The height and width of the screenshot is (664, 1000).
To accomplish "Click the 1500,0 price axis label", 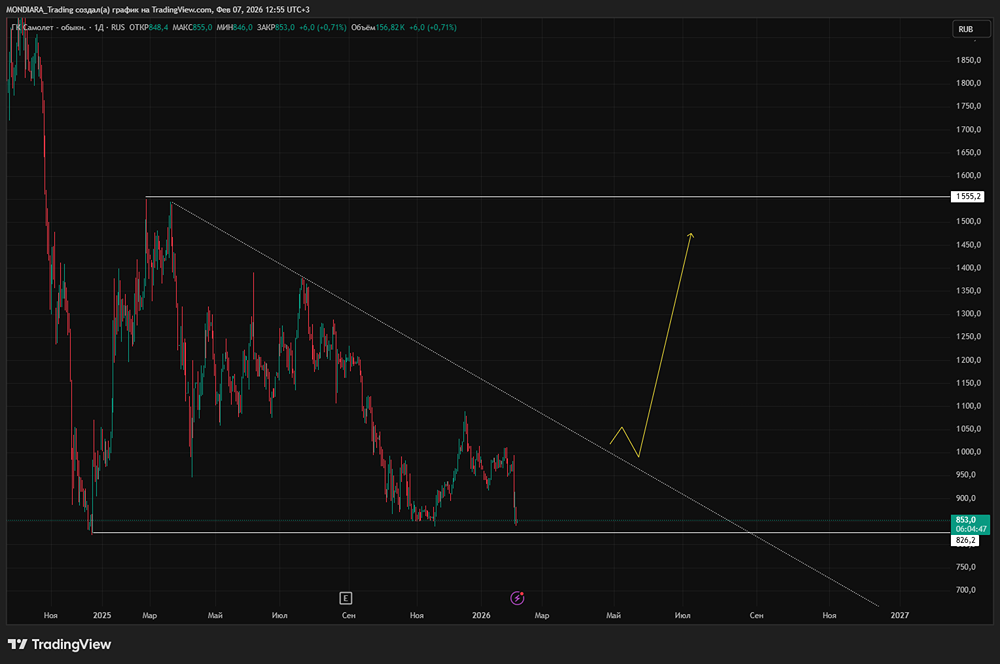I will [x=968, y=221].
